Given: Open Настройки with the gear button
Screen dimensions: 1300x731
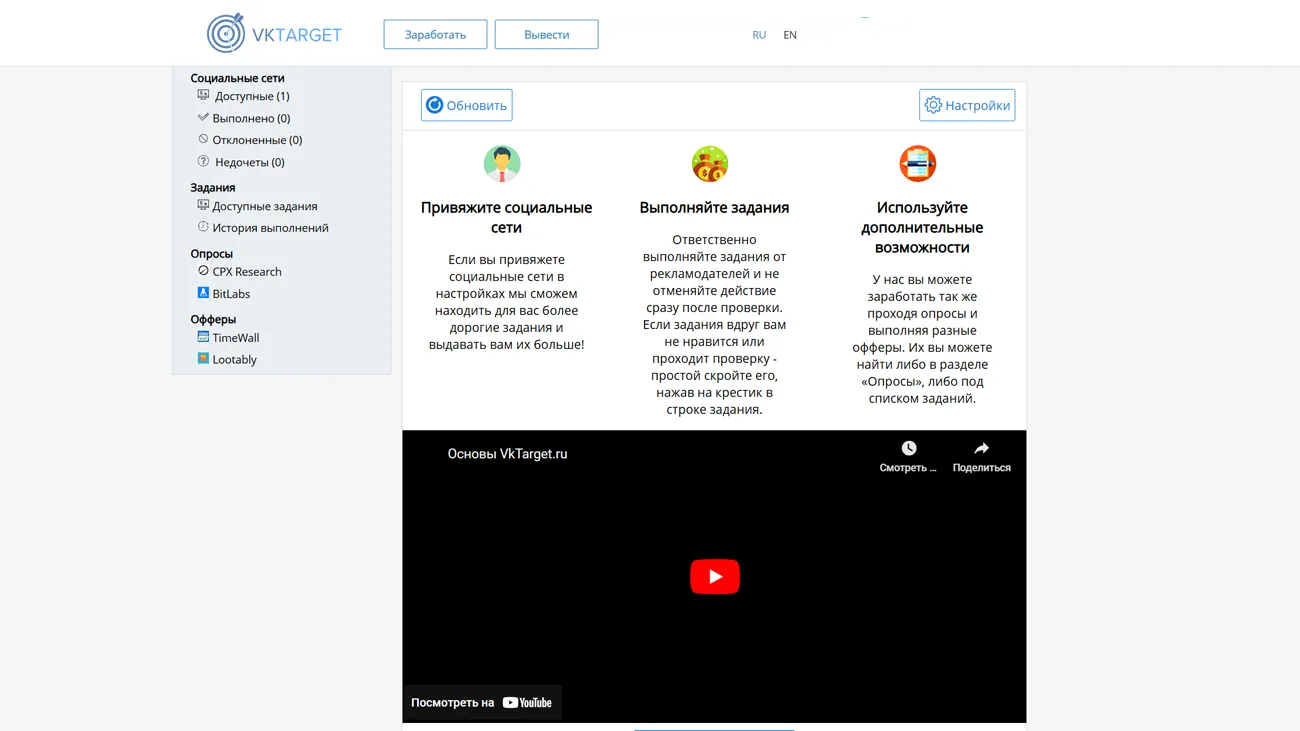Looking at the screenshot, I should coord(967,105).
